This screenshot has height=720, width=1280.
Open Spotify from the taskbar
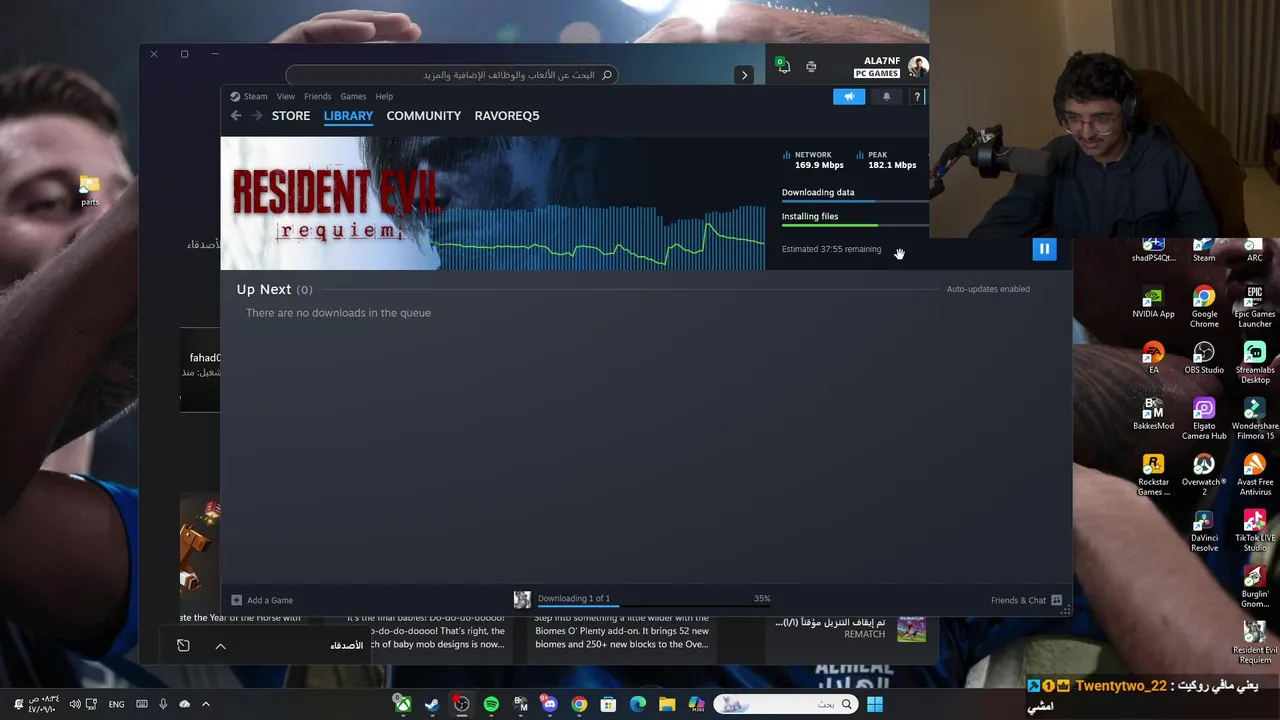coord(491,705)
